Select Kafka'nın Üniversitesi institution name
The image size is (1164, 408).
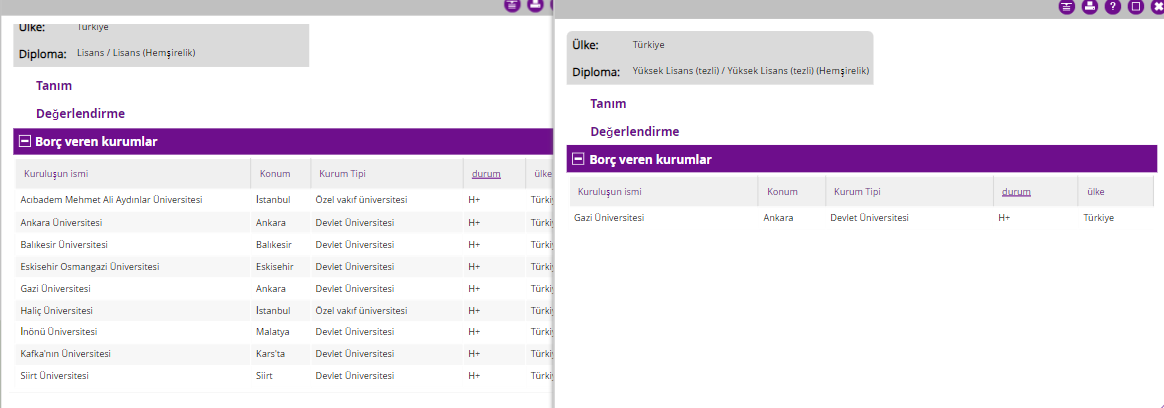65,354
